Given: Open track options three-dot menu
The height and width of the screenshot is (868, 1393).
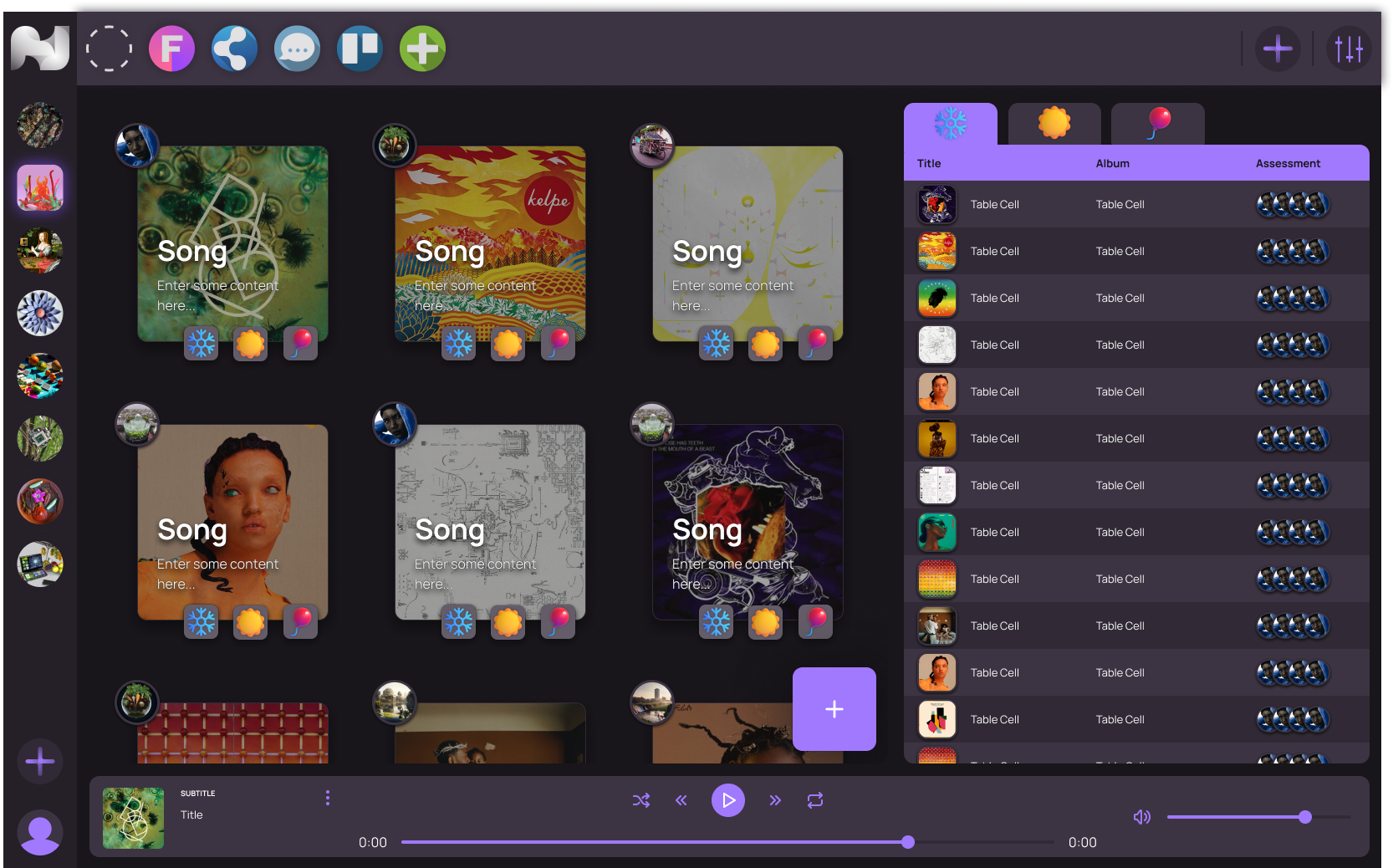Looking at the screenshot, I should tap(328, 798).
